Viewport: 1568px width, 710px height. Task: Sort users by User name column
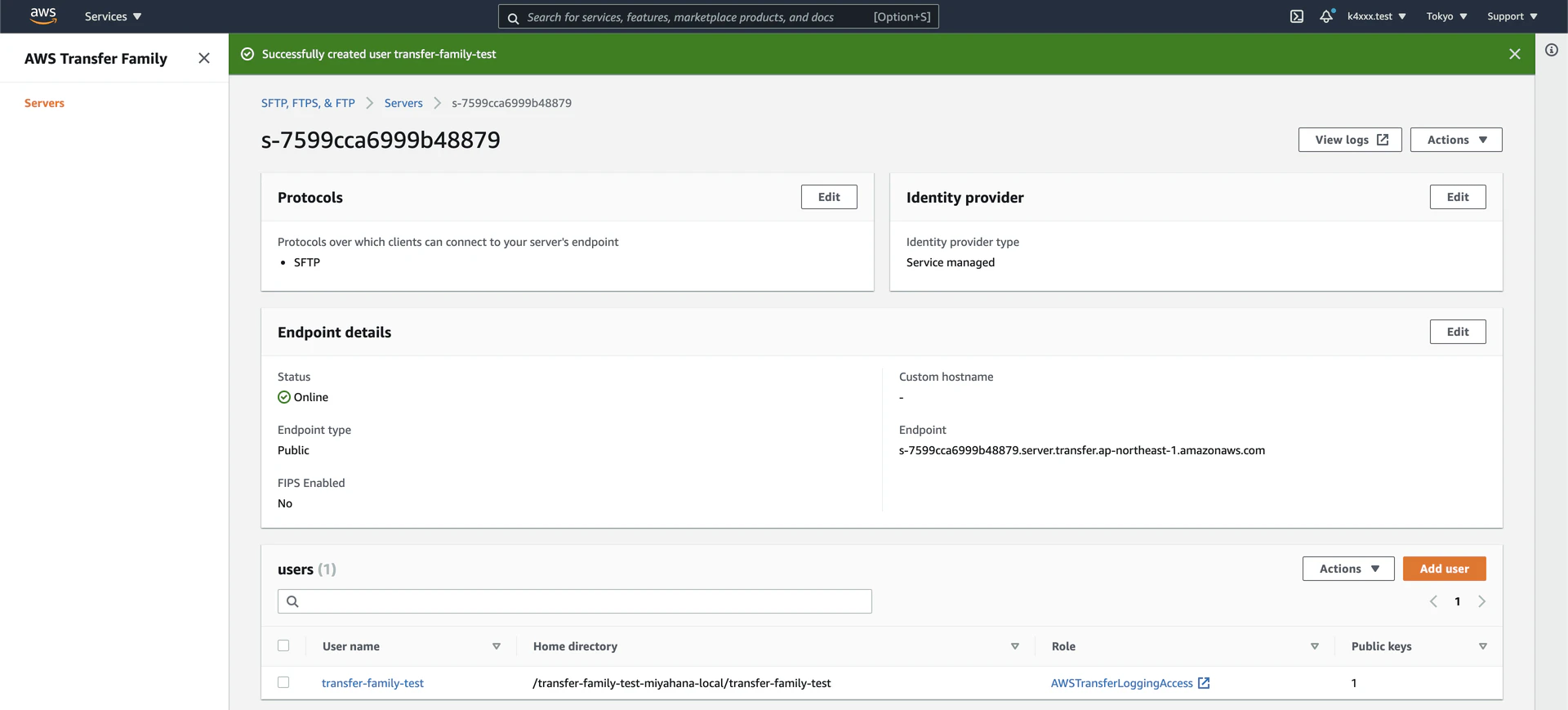coord(497,646)
